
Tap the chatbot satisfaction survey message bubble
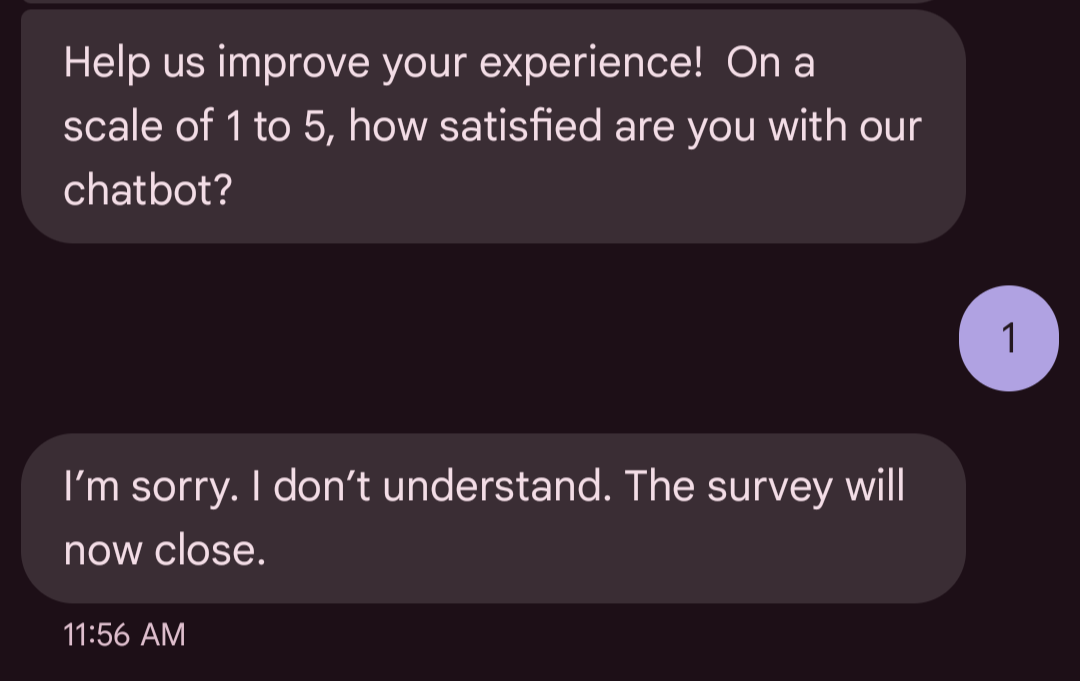point(492,127)
